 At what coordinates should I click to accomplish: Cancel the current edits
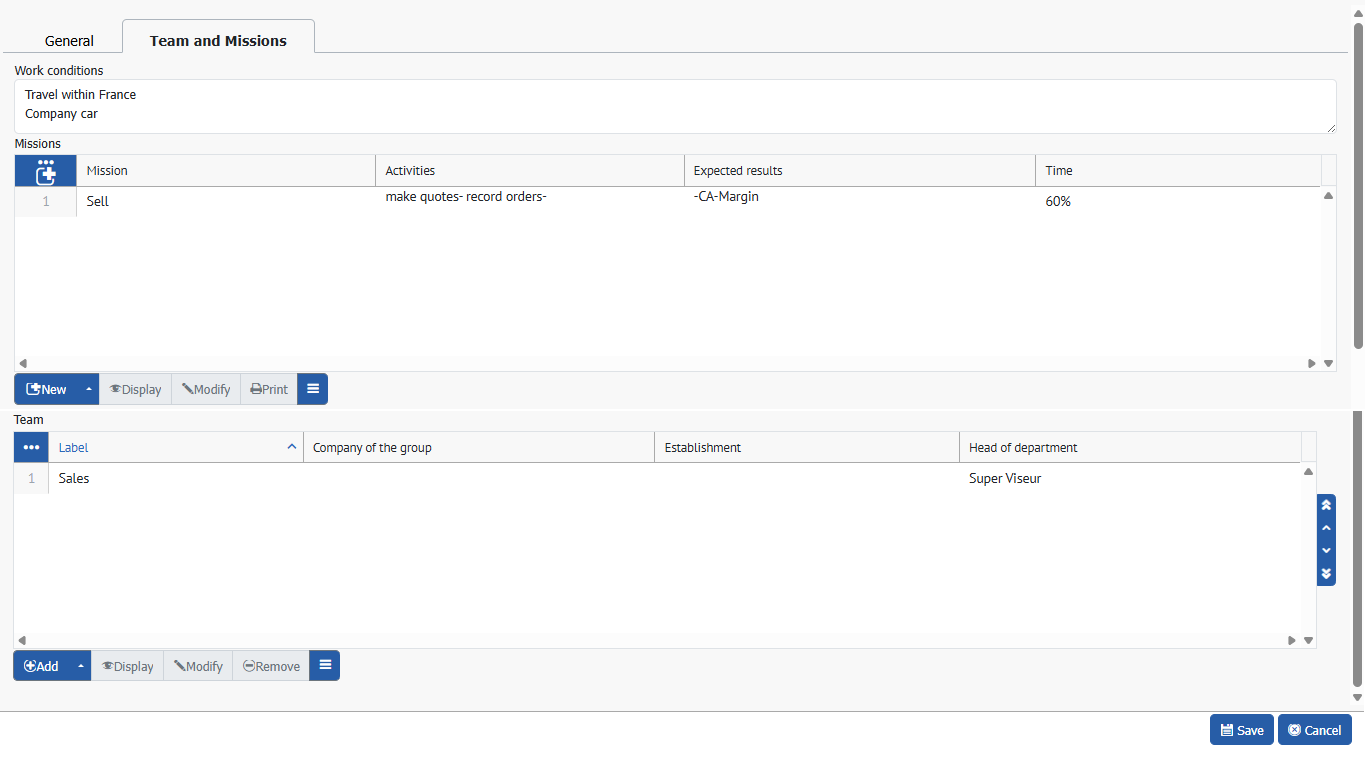click(x=1314, y=730)
